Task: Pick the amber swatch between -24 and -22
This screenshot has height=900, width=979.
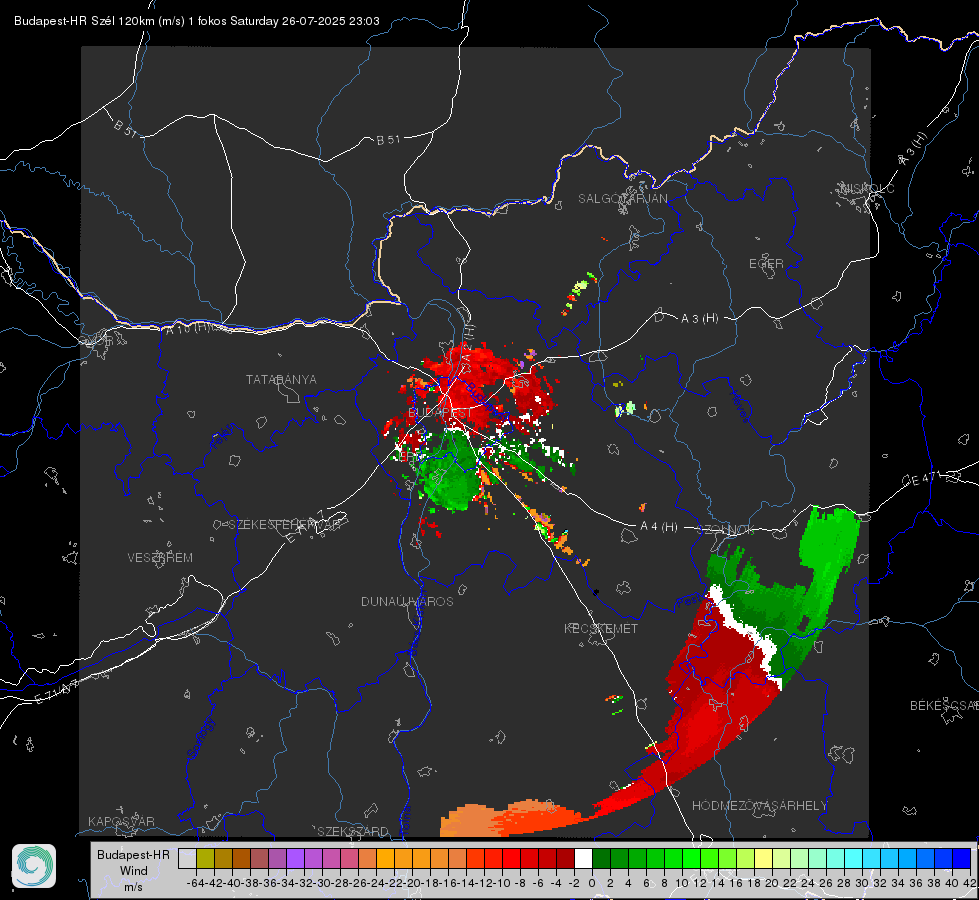Action: tap(385, 858)
